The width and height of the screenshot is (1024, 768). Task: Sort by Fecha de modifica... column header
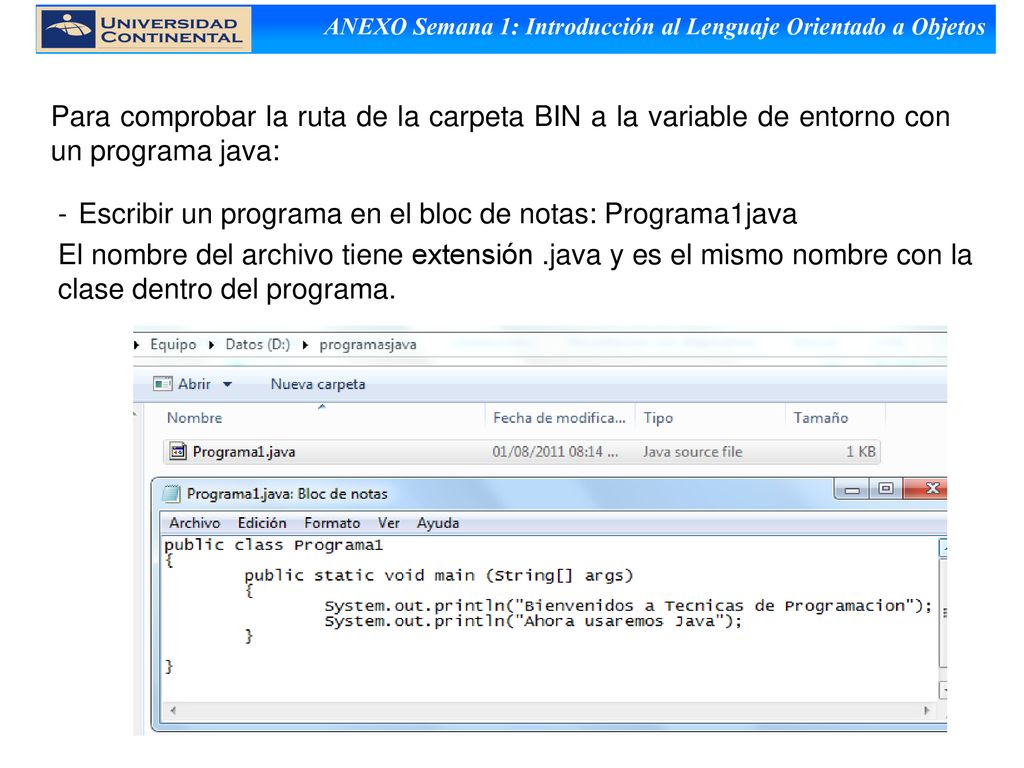560,417
